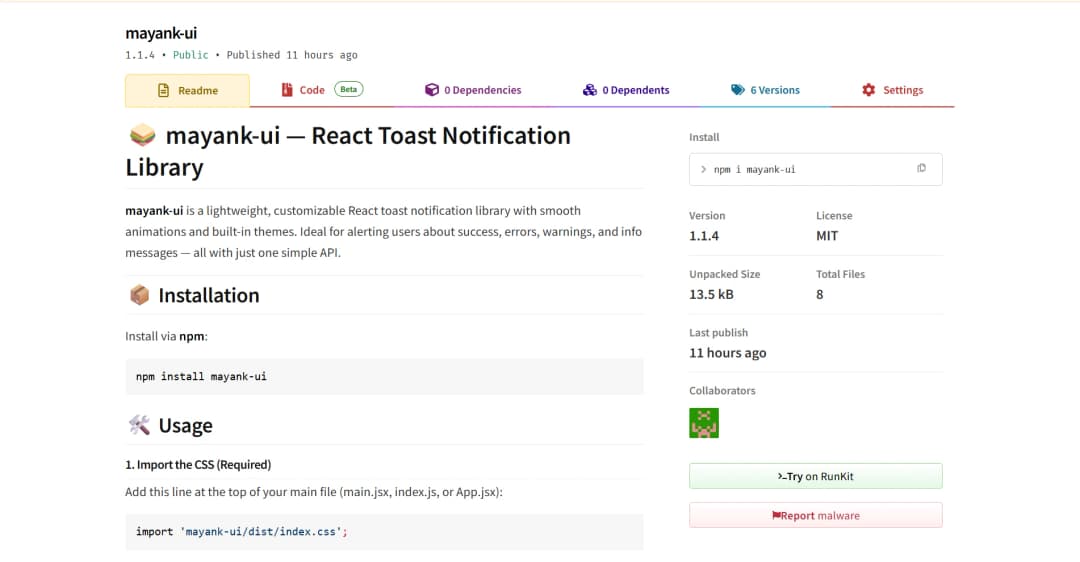1080x562 pixels.
Task: Click the Settings gear icon
Action: click(869, 90)
